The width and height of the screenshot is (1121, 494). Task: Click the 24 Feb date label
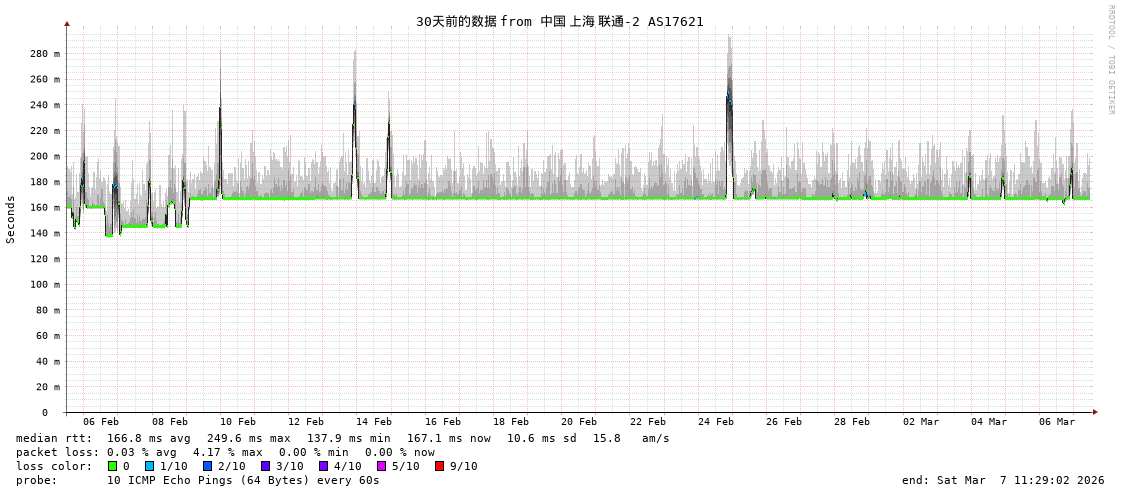(716, 422)
